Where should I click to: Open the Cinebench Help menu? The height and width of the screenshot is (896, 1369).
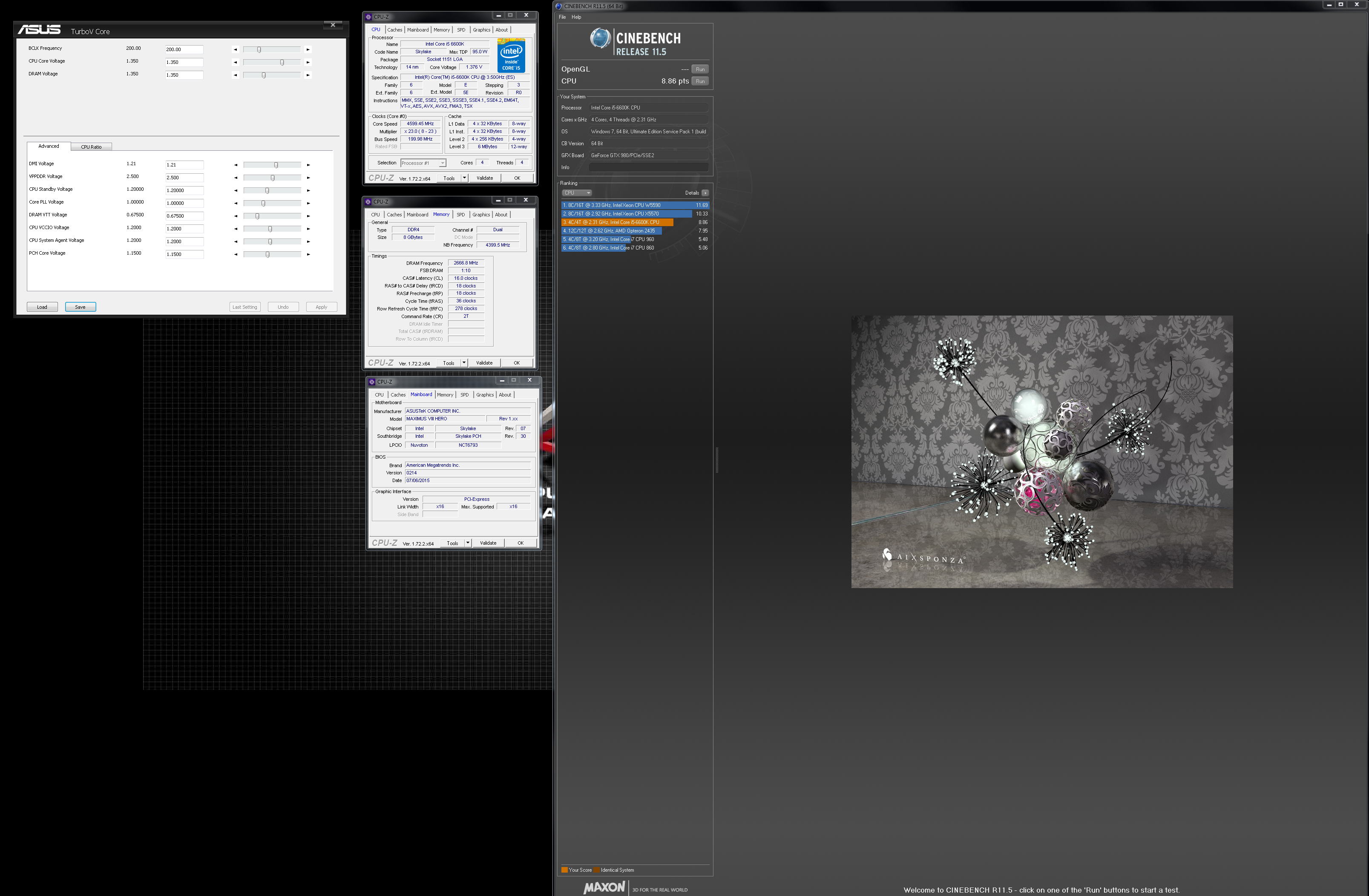point(576,17)
